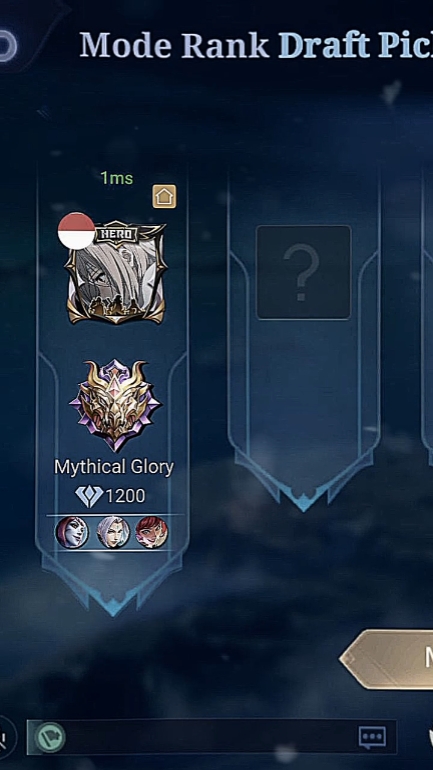The width and height of the screenshot is (433, 770).
Task: Tap the 1200 star points value
Action: coord(126,496)
